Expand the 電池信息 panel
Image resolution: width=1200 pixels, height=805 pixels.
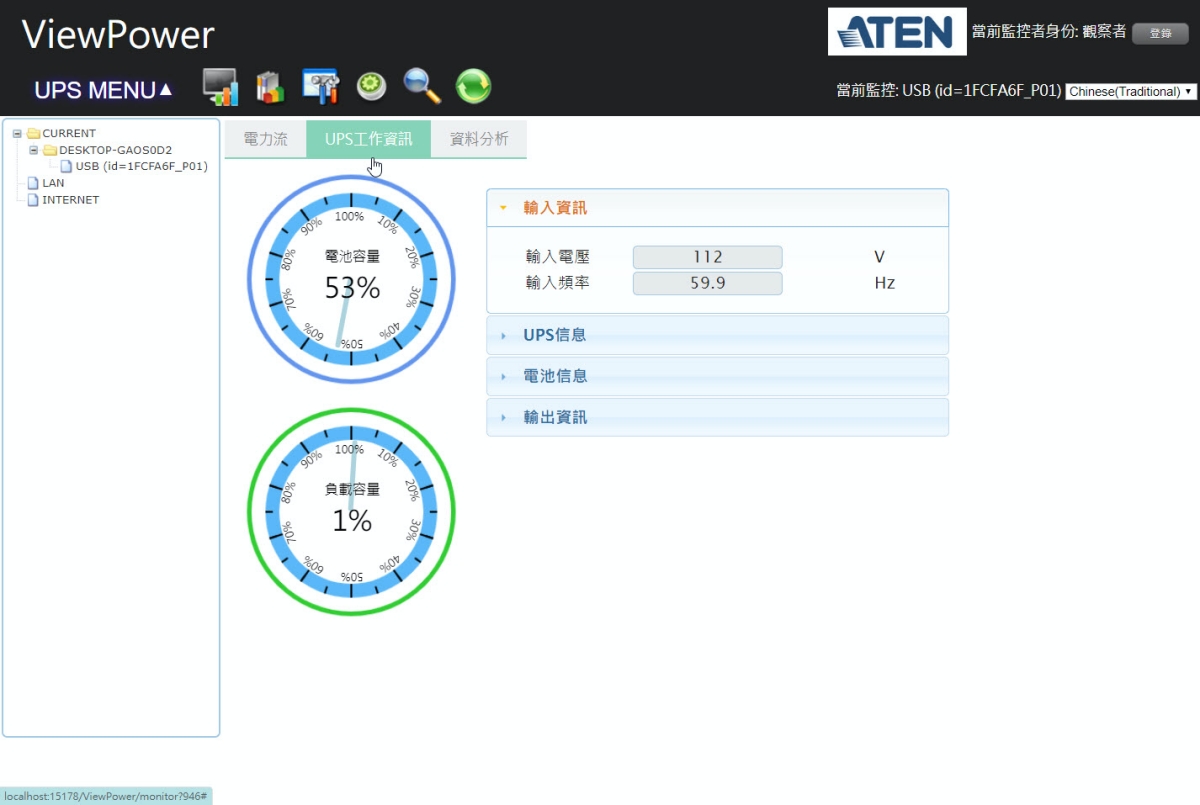click(x=717, y=376)
